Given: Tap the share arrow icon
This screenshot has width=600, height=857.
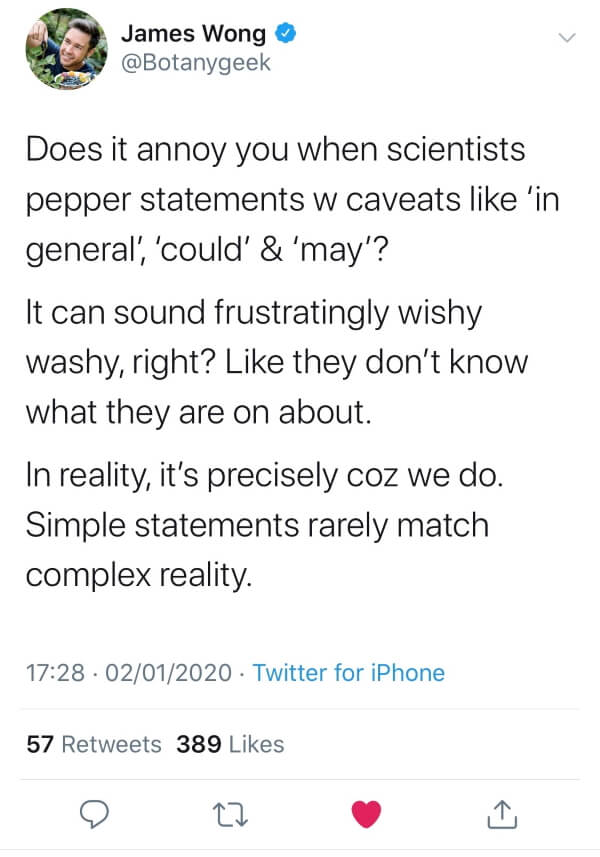Looking at the screenshot, I should (x=502, y=816).
